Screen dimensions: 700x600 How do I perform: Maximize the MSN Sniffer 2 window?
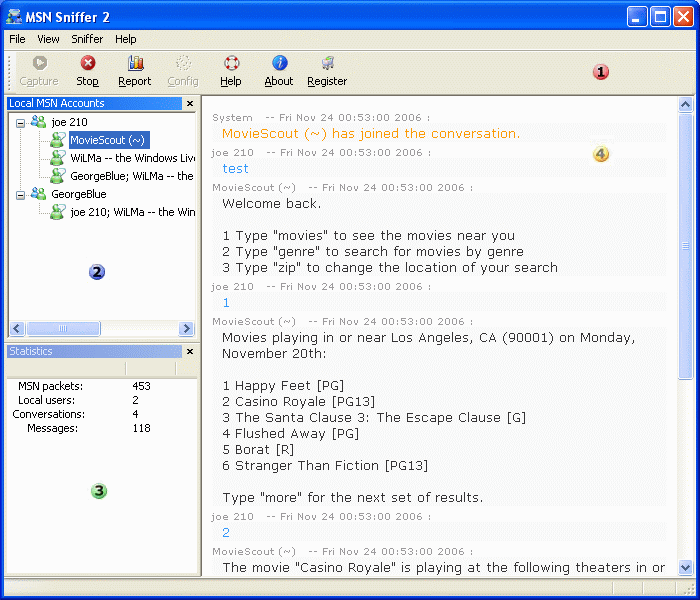(660, 17)
